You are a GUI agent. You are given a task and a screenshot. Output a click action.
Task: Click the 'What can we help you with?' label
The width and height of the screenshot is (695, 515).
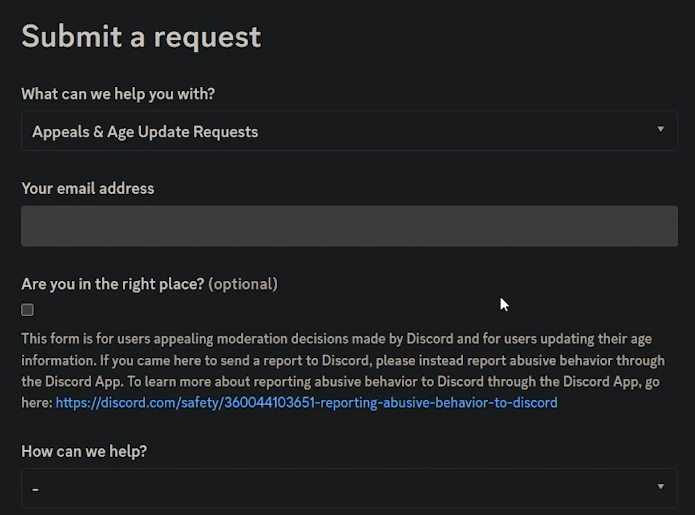pyautogui.click(x=118, y=94)
